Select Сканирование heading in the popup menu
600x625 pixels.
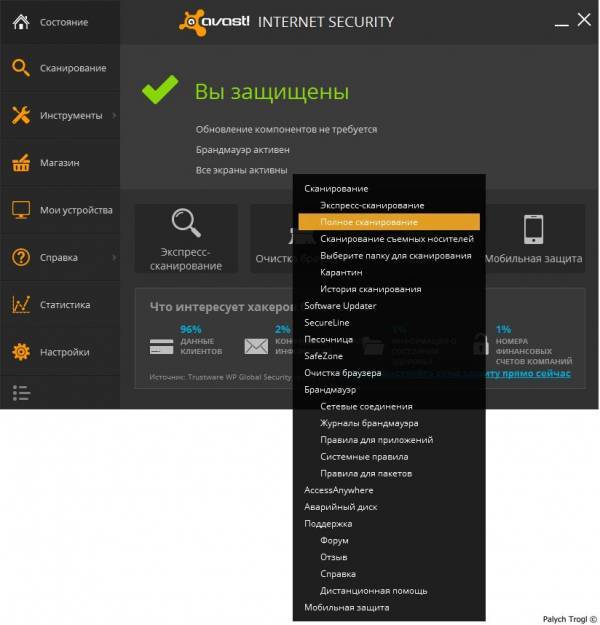336,189
